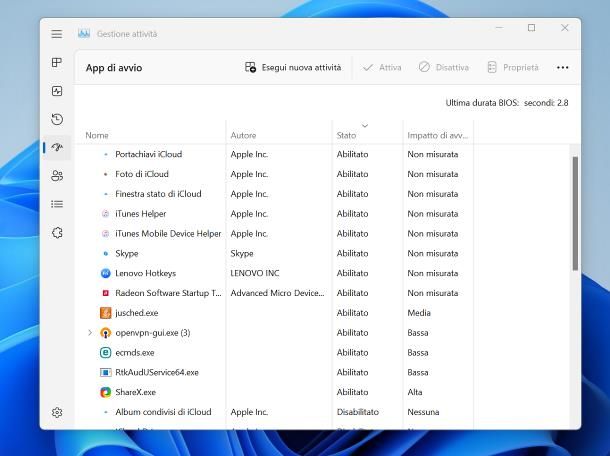Screen dimensions: 610x456
Task: Click the Disattiva button
Action: 443,67
